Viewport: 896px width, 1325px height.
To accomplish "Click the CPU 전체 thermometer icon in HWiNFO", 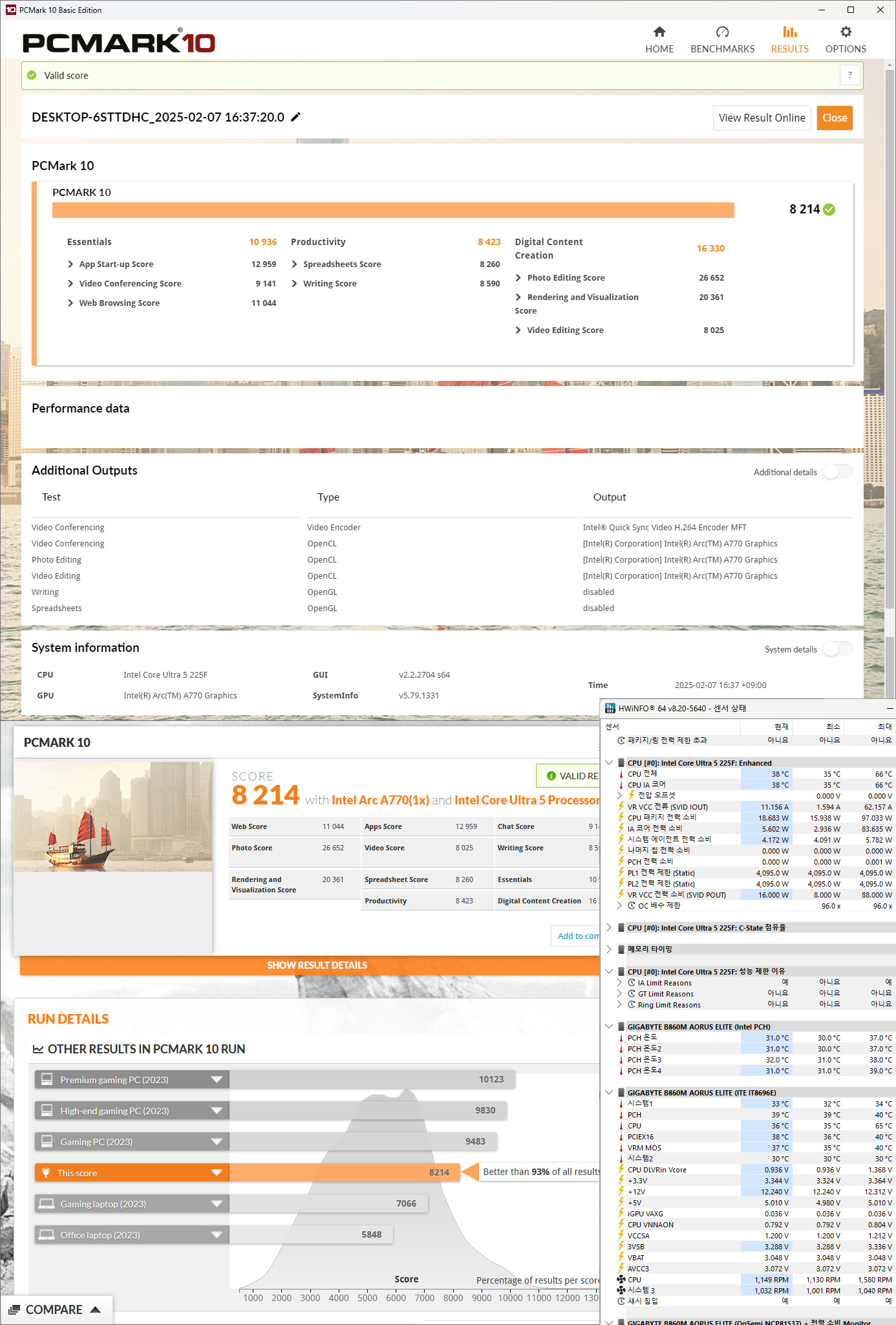I will [621, 774].
